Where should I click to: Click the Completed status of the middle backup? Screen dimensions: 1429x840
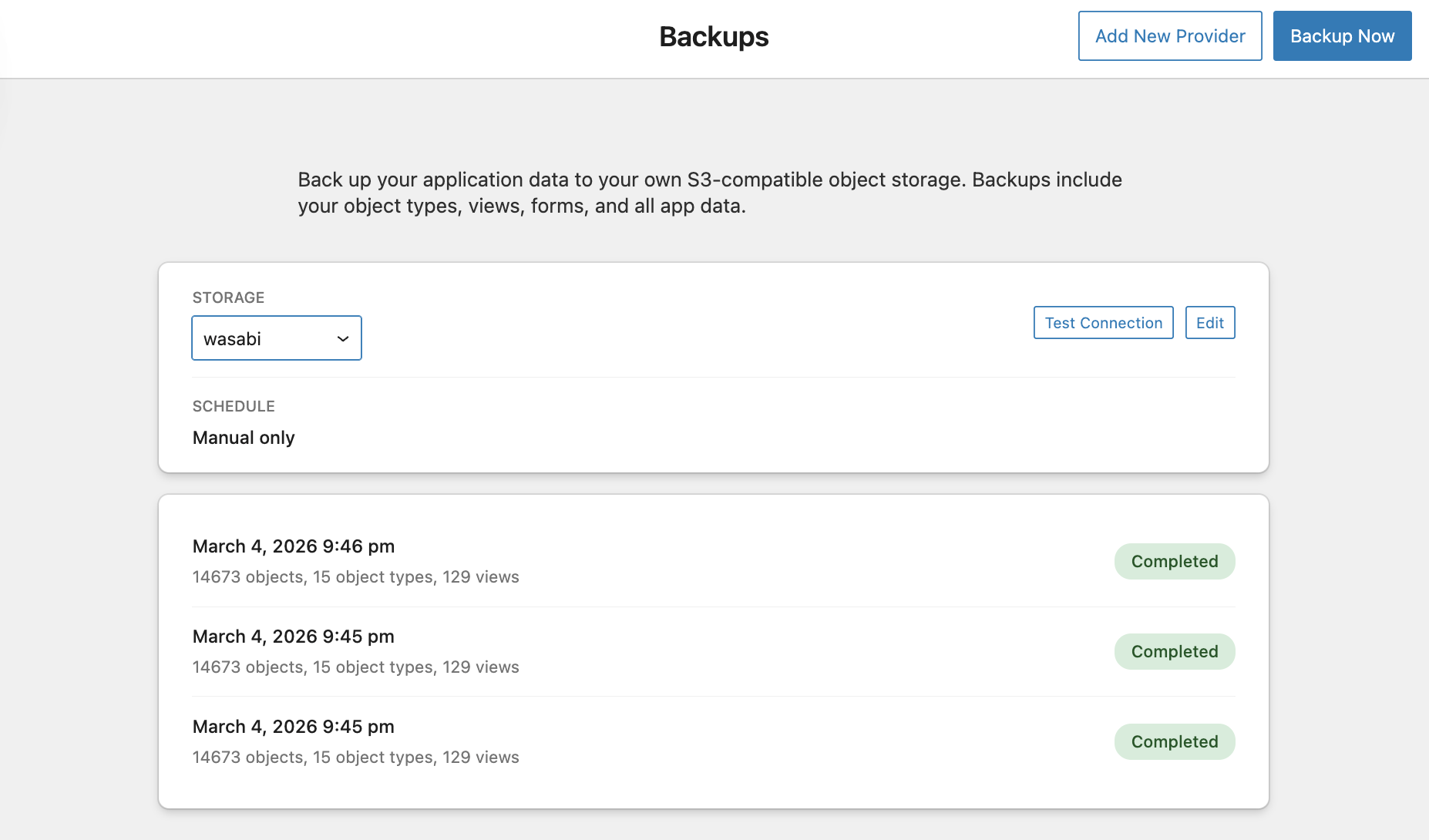pos(1175,651)
